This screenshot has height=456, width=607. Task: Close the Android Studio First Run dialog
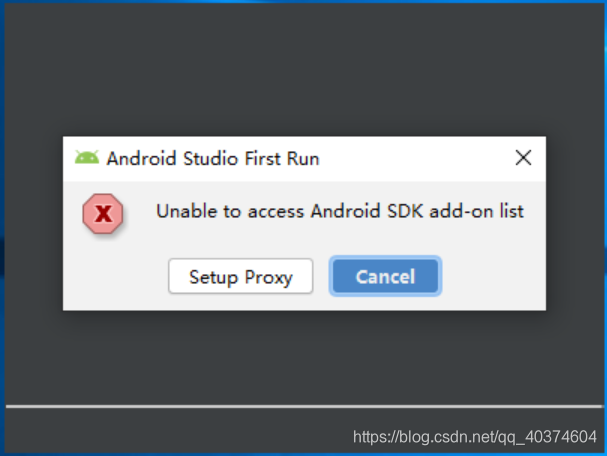tap(523, 158)
